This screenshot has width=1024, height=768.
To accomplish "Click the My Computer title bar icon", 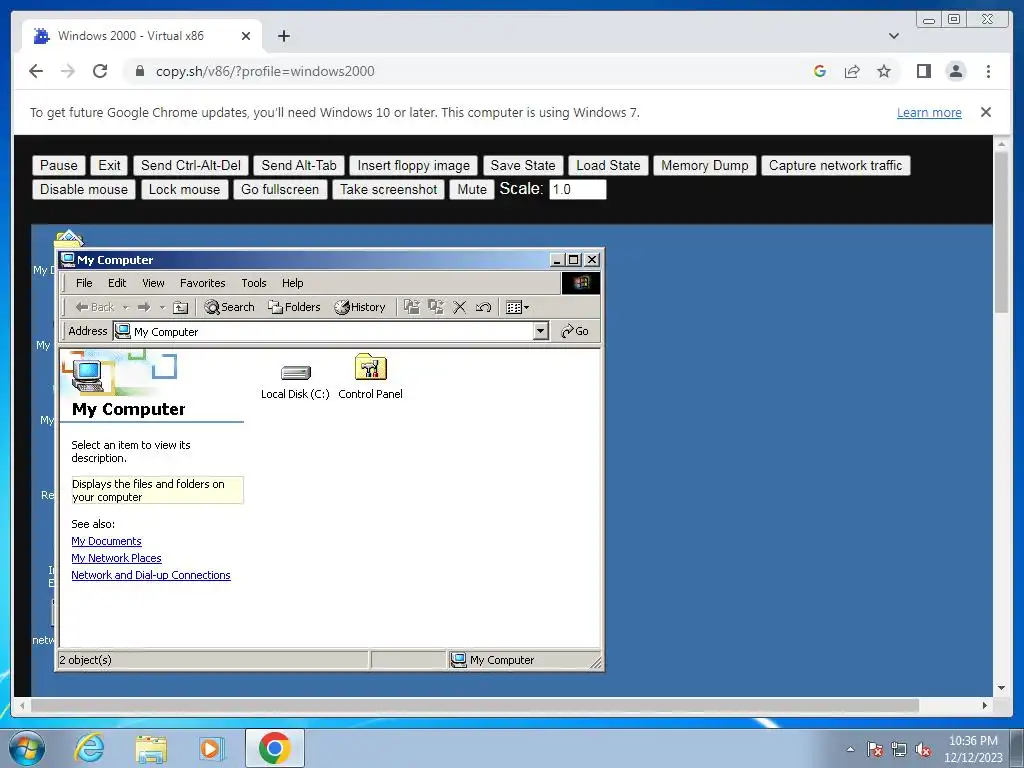I will click(67, 260).
